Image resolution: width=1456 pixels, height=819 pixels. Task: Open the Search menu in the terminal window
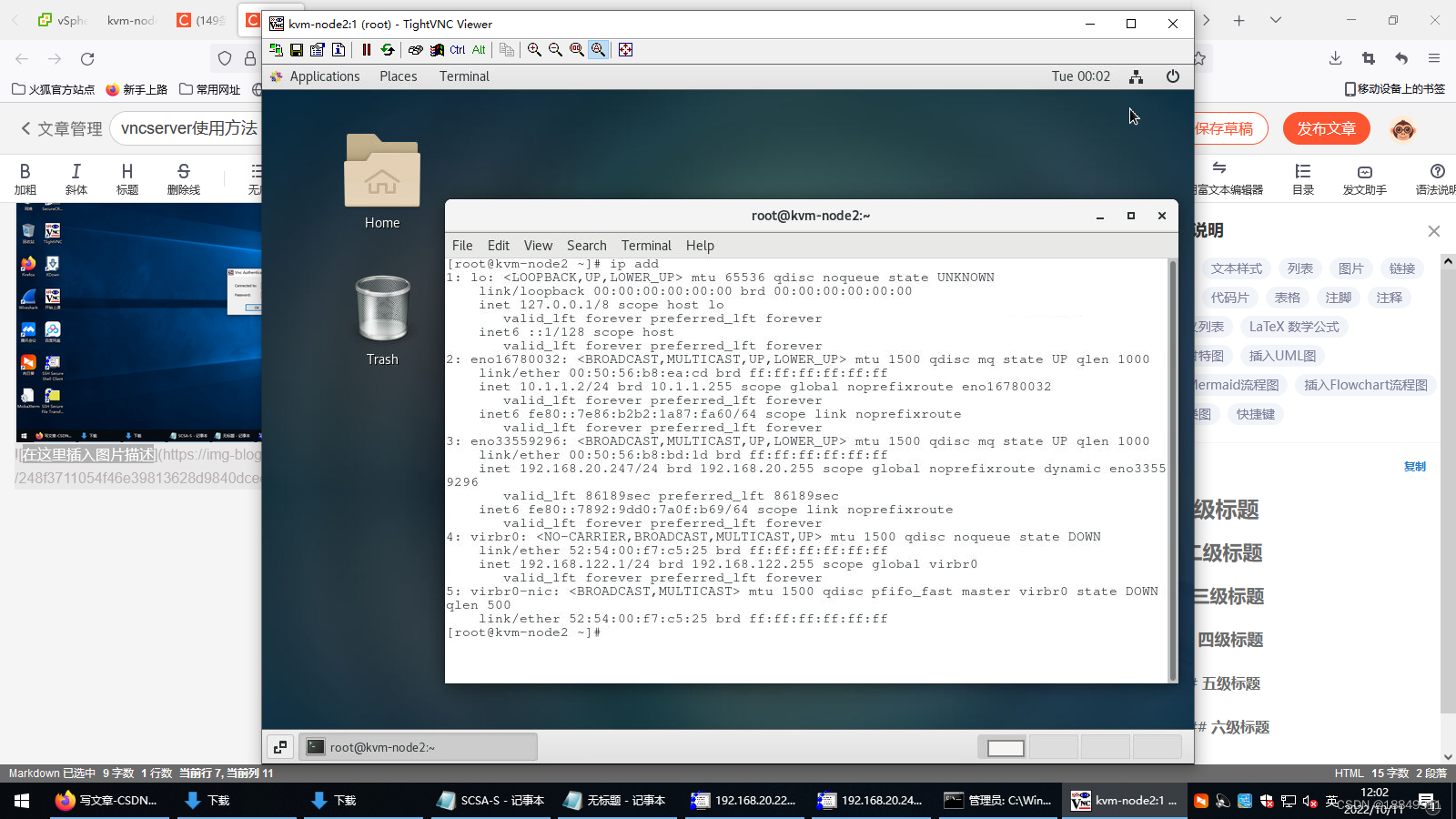coord(586,245)
